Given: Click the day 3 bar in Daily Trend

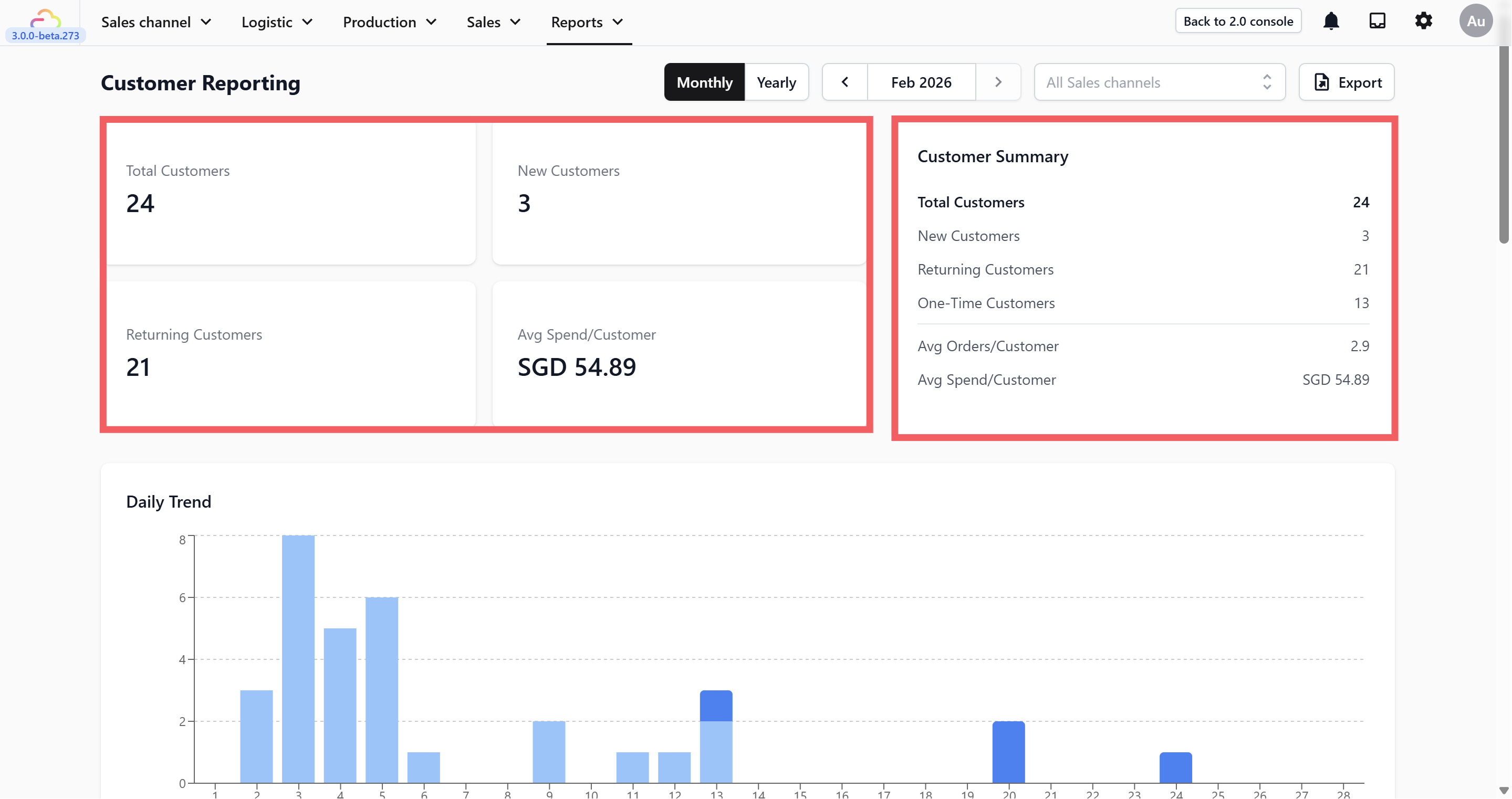Looking at the screenshot, I should coord(298,658).
